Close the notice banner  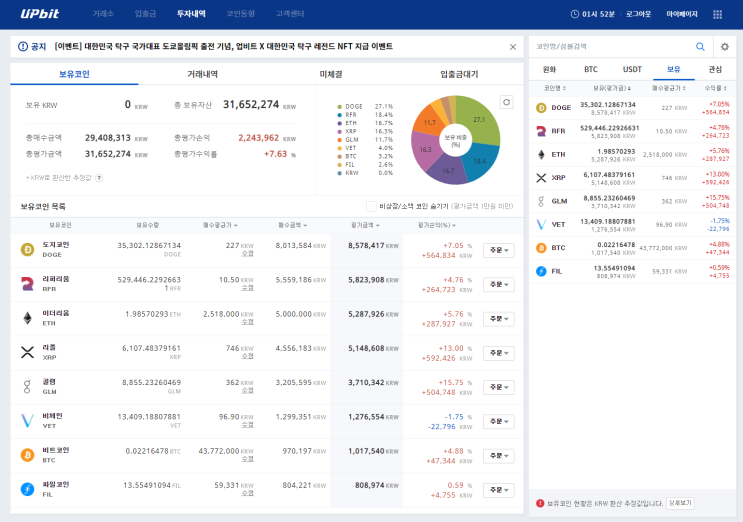513,47
